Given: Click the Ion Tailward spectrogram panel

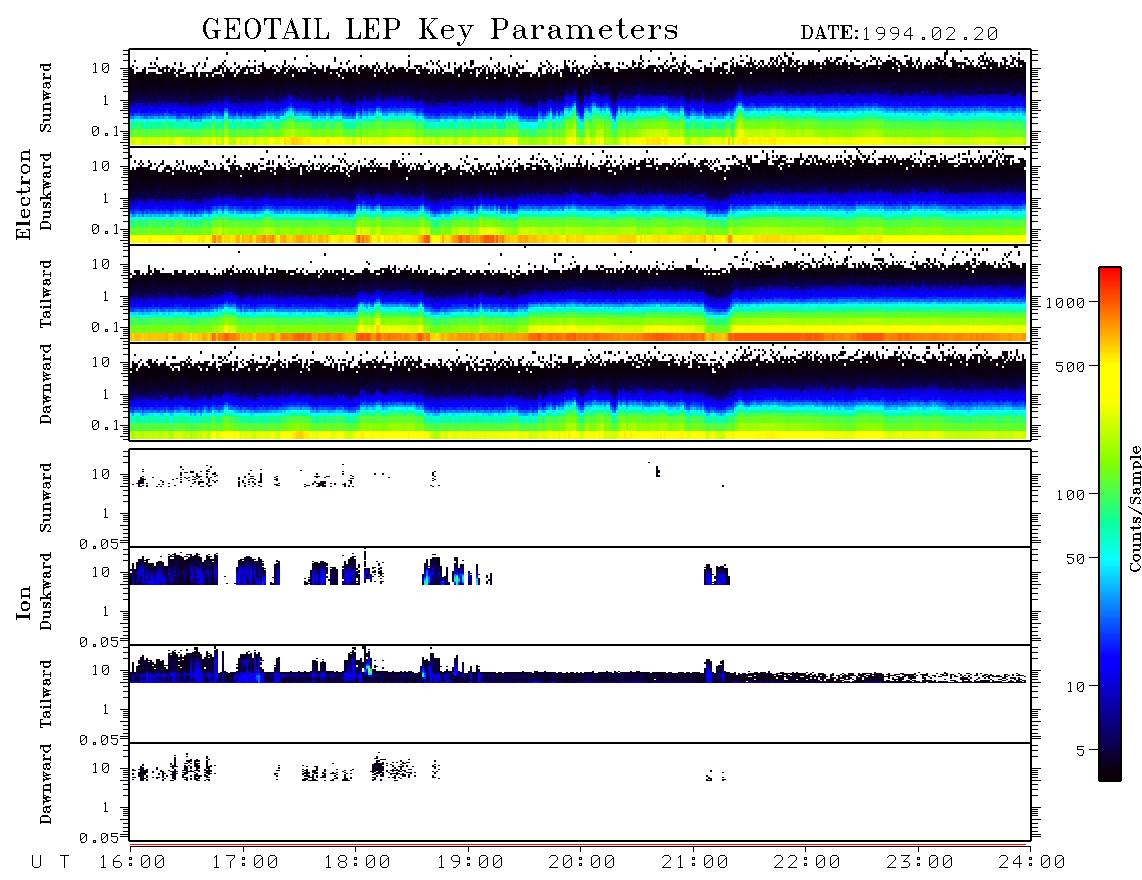Looking at the screenshot, I should point(580,694).
